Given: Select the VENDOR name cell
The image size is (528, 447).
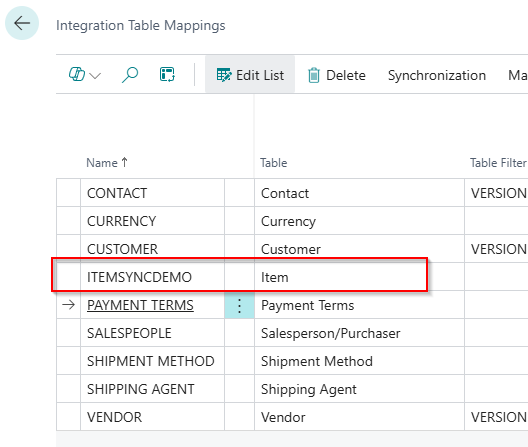Looking at the screenshot, I should pos(152,417).
